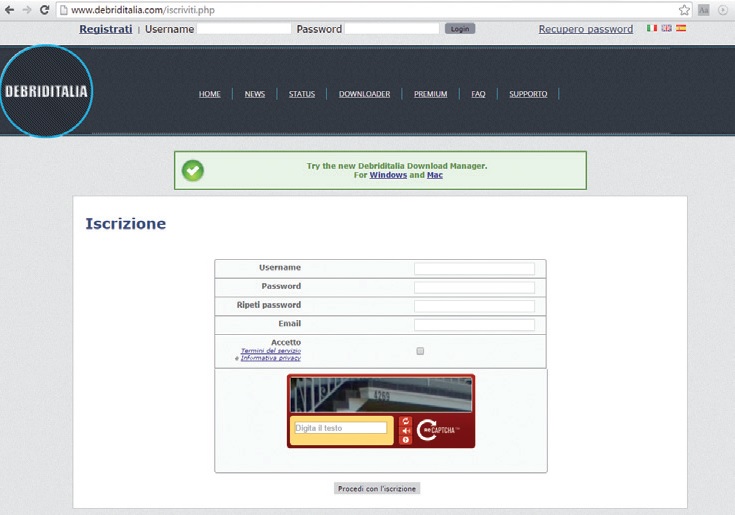Image resolution: width=735 pixels, height=515 pixels.
Task: Click the Login button
Action: (x=460, y=29)
